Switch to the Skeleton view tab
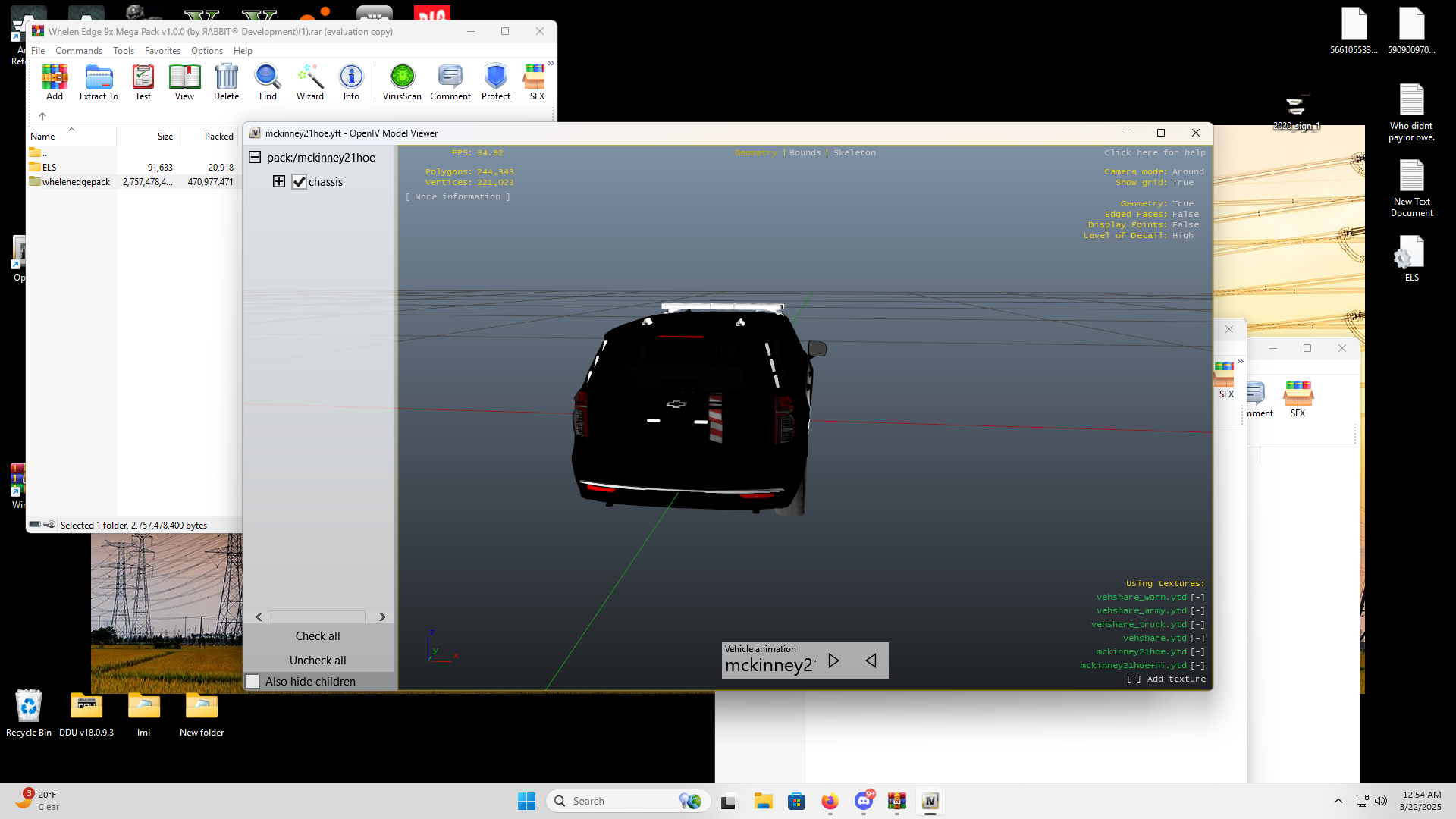Viewport: 1456px width, 819px height. 854,153
